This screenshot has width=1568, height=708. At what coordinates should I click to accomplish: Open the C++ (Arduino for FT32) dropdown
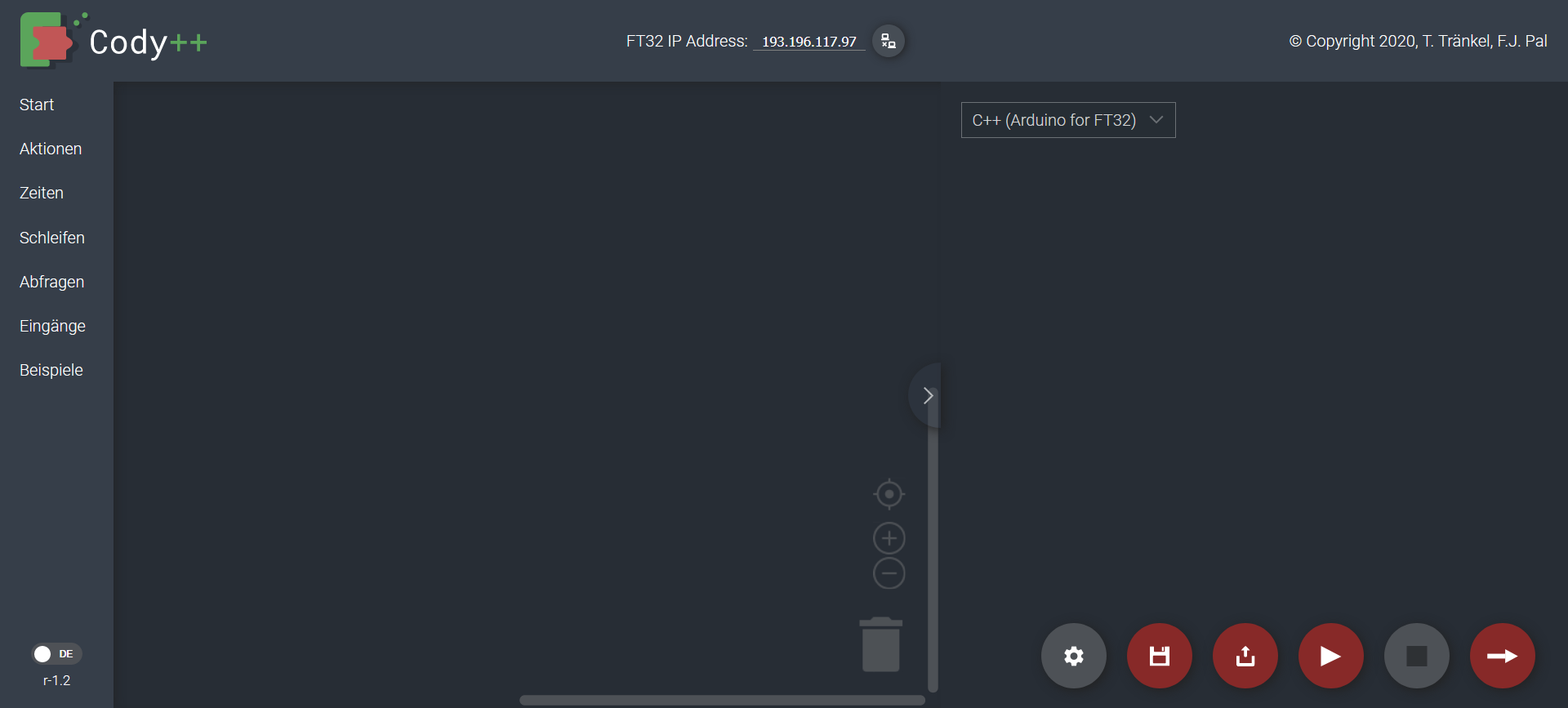coord(1068,120)
